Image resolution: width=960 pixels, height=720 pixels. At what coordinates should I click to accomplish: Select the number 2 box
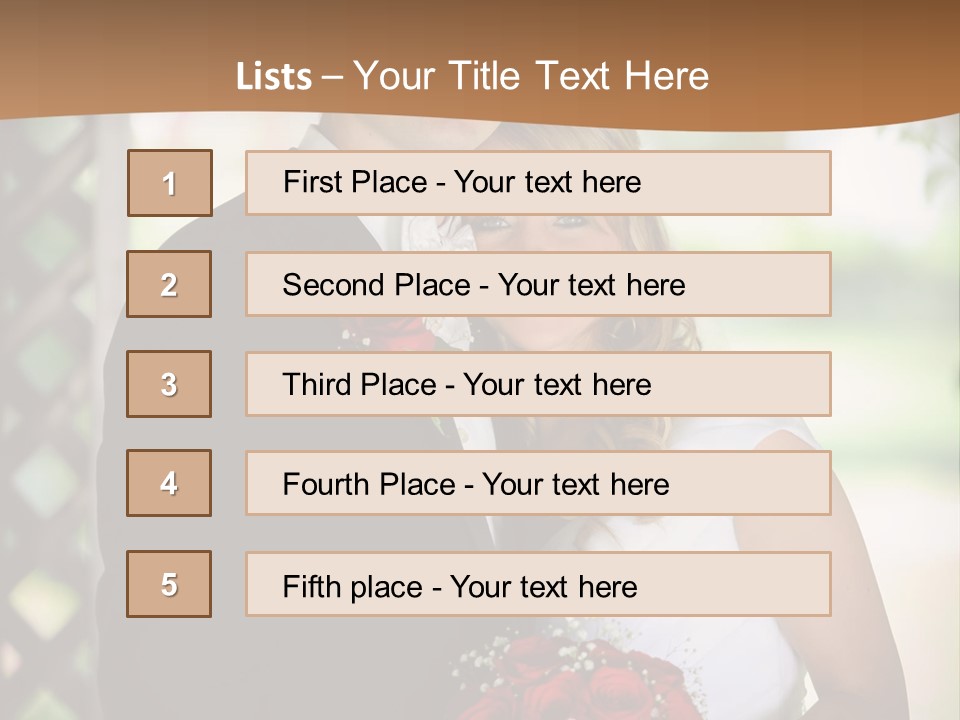pyautogui.click(x=169, y=284)
